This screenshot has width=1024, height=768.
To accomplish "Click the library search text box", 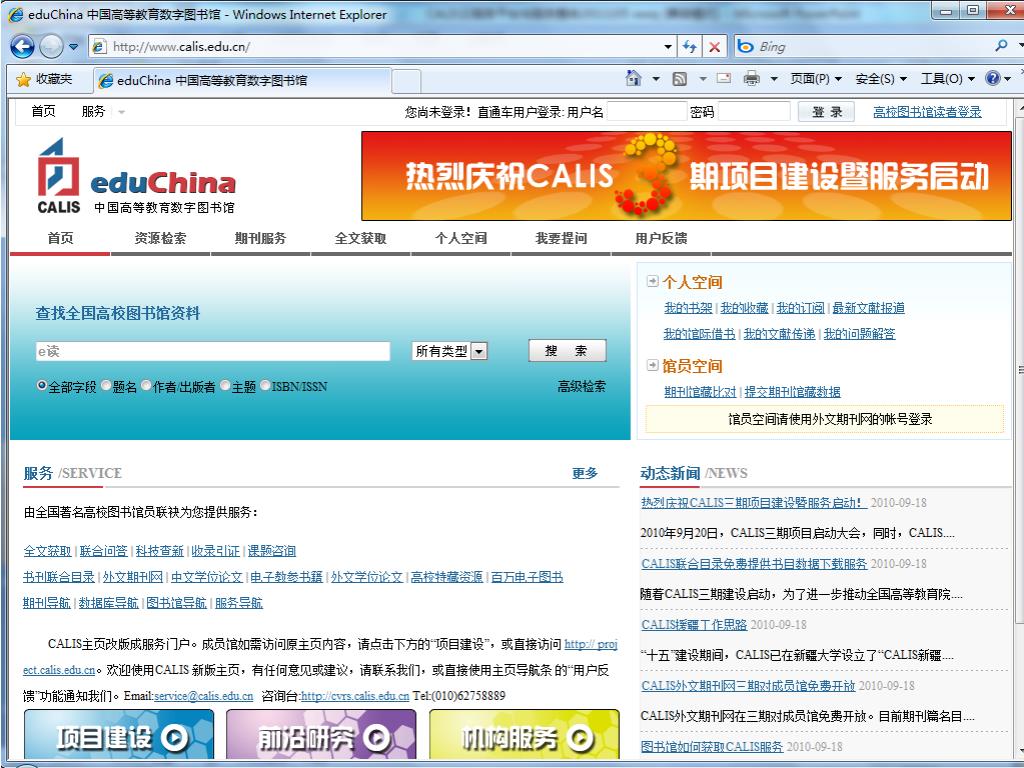I will tap(213, 351).
